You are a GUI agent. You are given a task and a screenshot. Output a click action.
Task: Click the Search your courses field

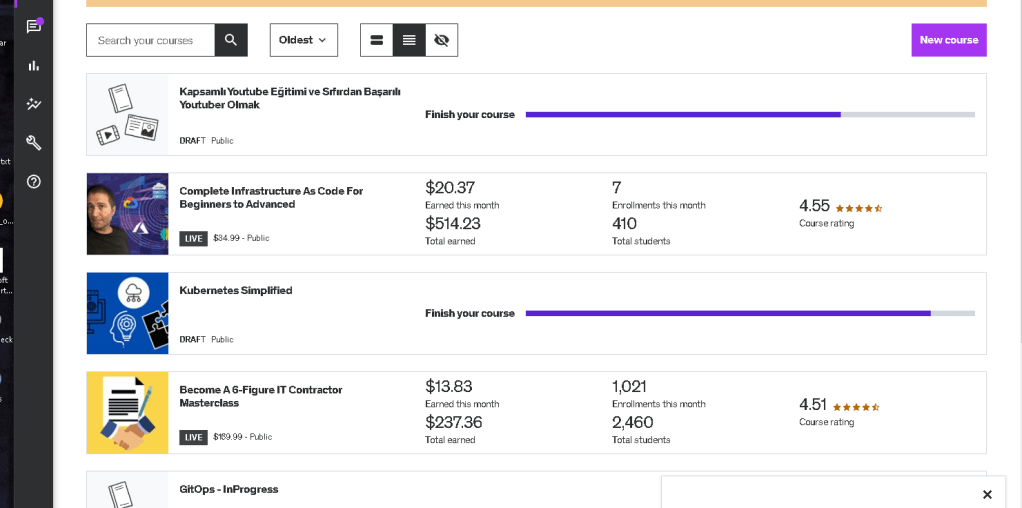[151, 40]
